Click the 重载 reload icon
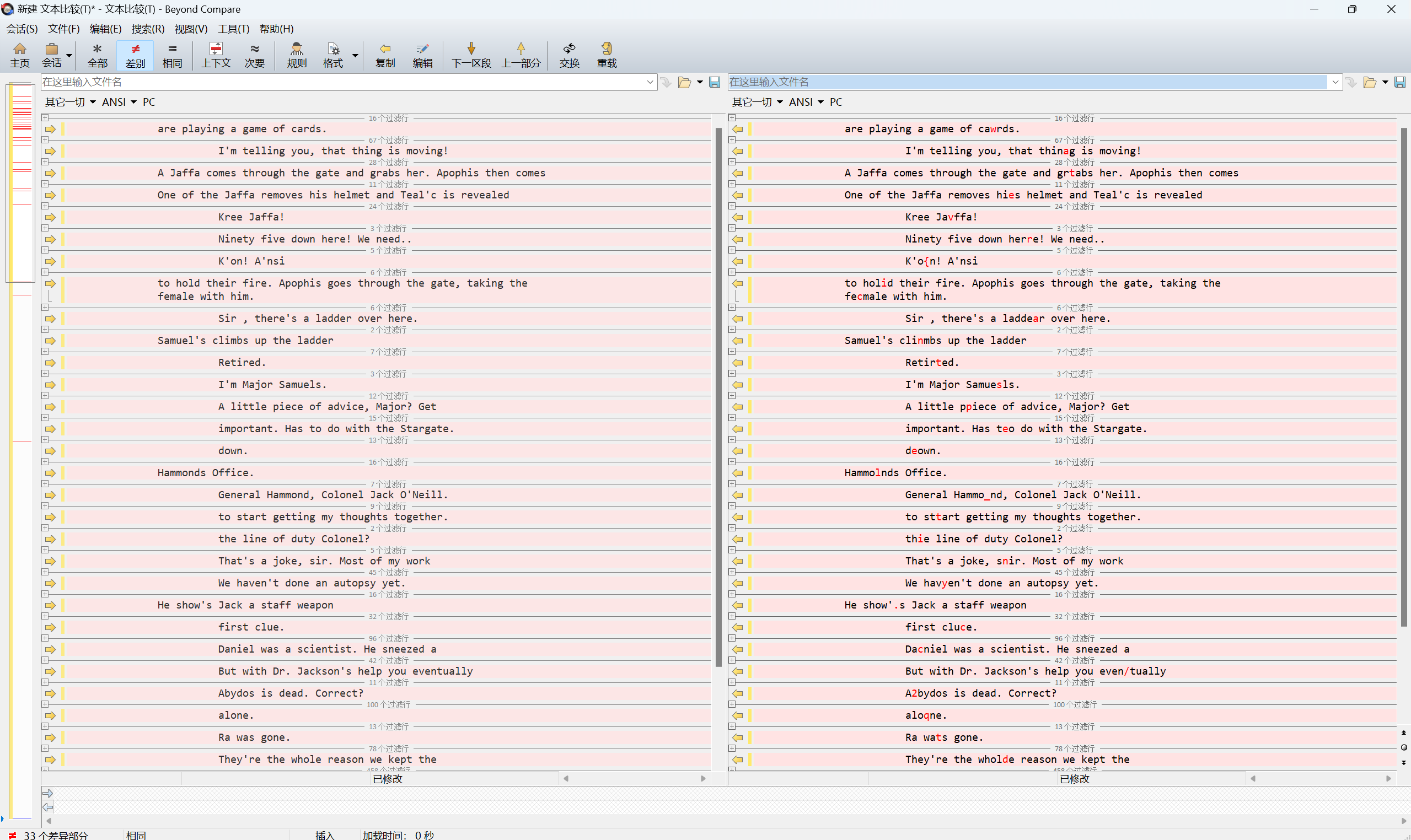Viewport: 1411px width, 840px height. coord(607,55)
